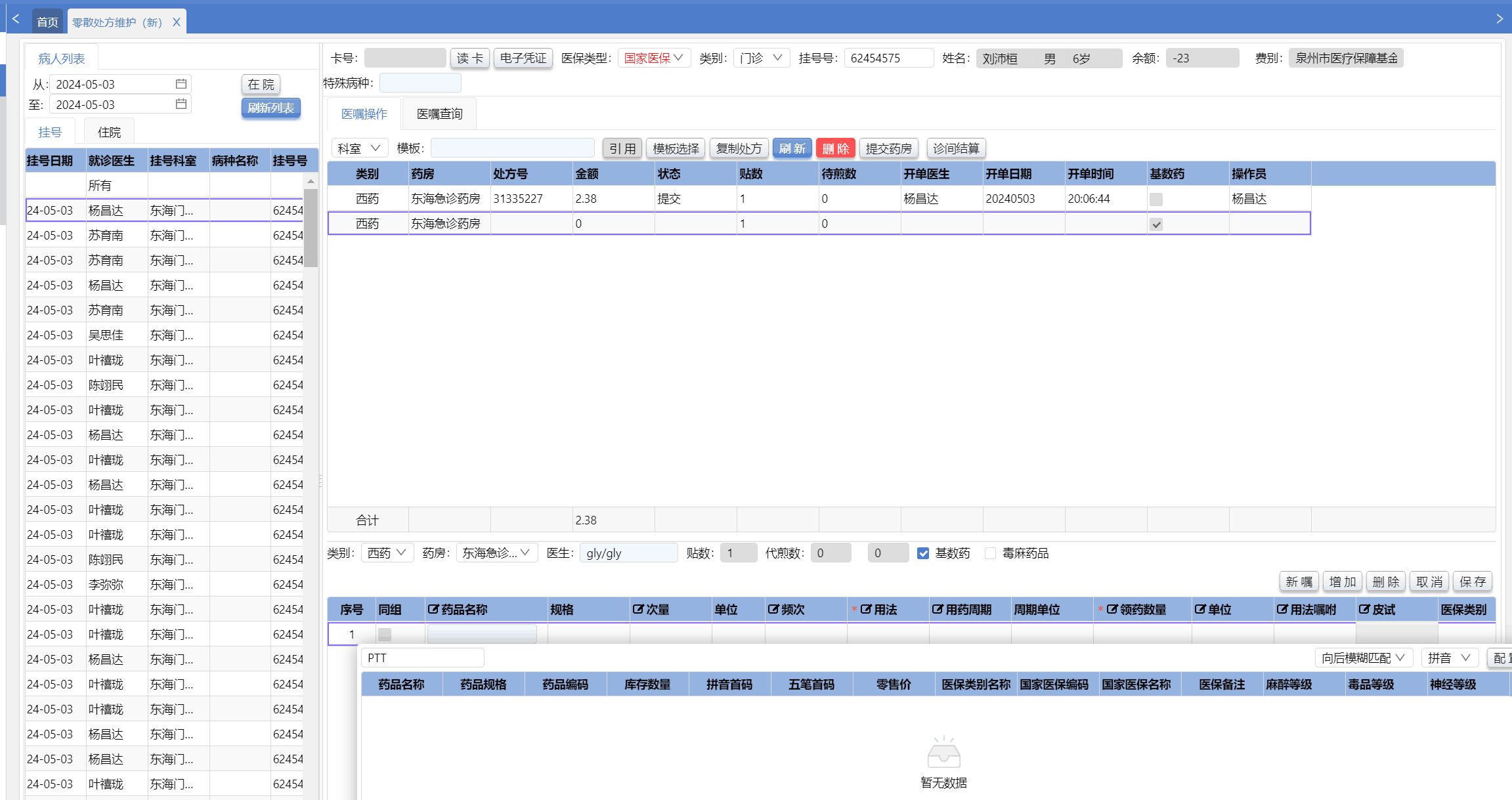Click edit icon on 领药数量 column header
The height and width of the screenshot is (800, 1512).
[x=1112, y=610]
